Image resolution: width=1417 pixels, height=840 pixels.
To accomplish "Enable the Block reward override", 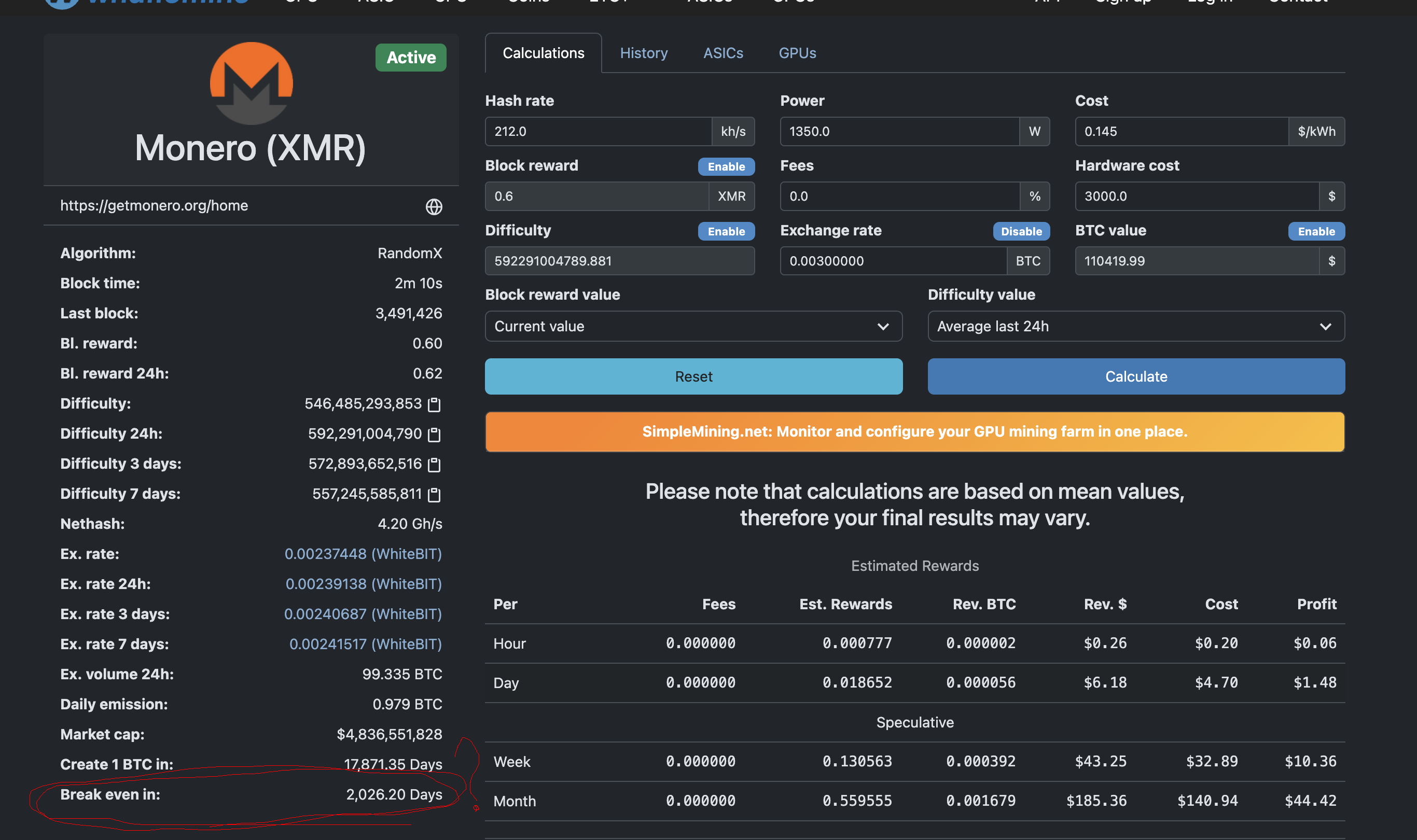I will (726, 166).
